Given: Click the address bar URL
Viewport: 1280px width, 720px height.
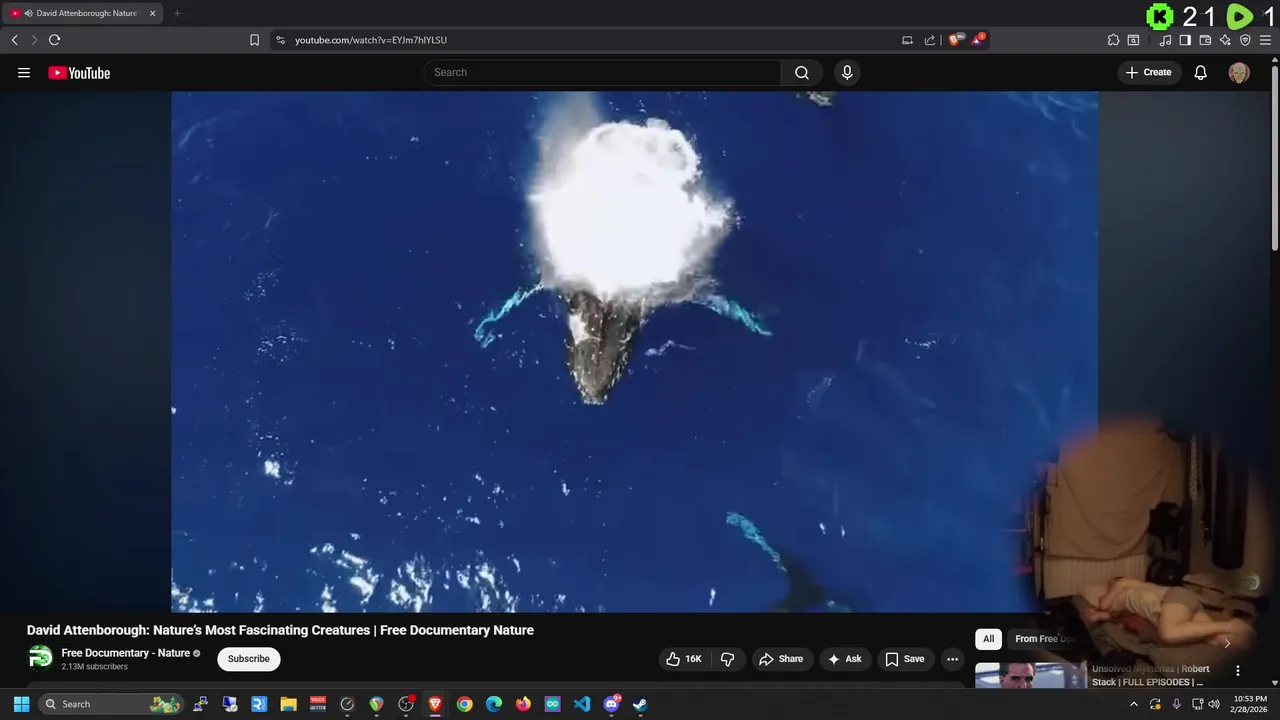Looking at the screenshot, I should click(x=371, y=40).
